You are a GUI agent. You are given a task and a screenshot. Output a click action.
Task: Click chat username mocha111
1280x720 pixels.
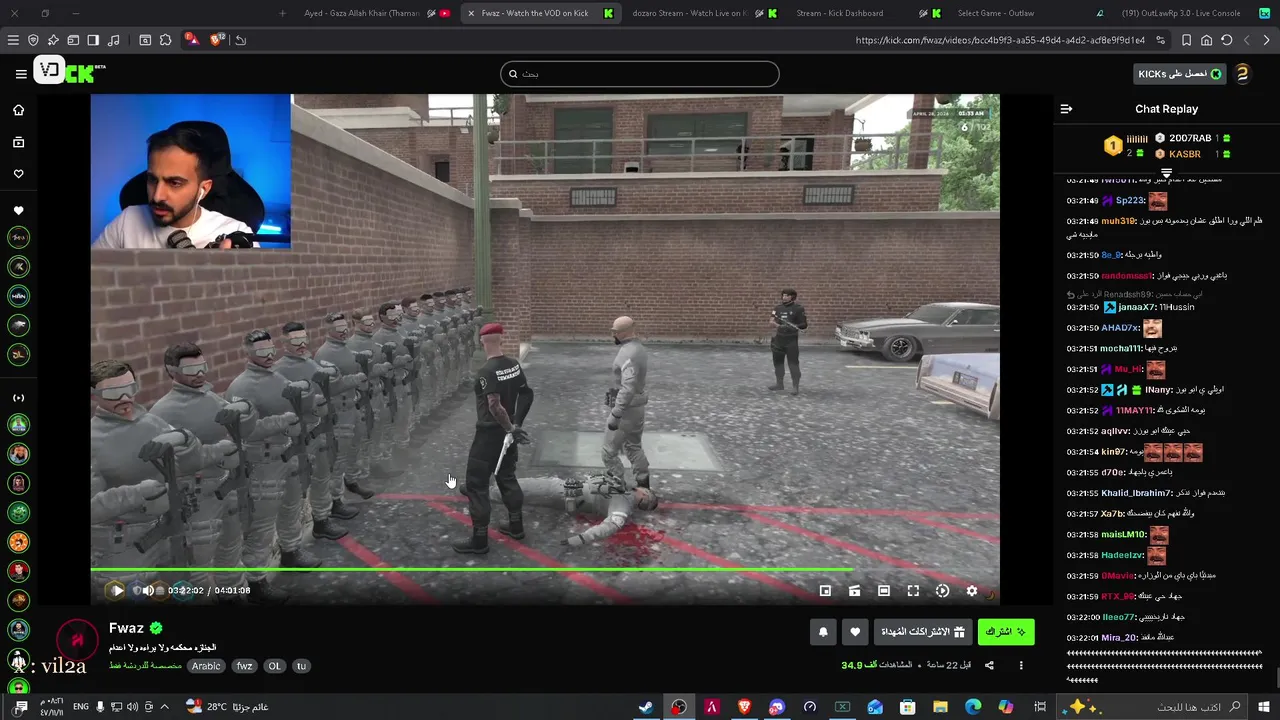coord(1121,348)
